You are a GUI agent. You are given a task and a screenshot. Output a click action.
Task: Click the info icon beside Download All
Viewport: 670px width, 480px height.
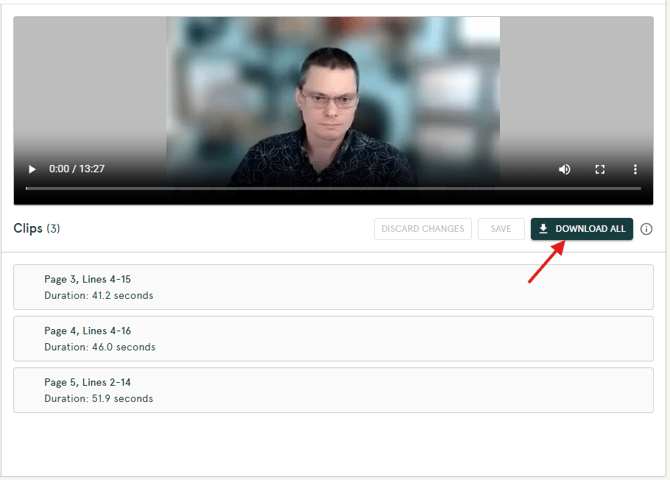click(646, 229)
